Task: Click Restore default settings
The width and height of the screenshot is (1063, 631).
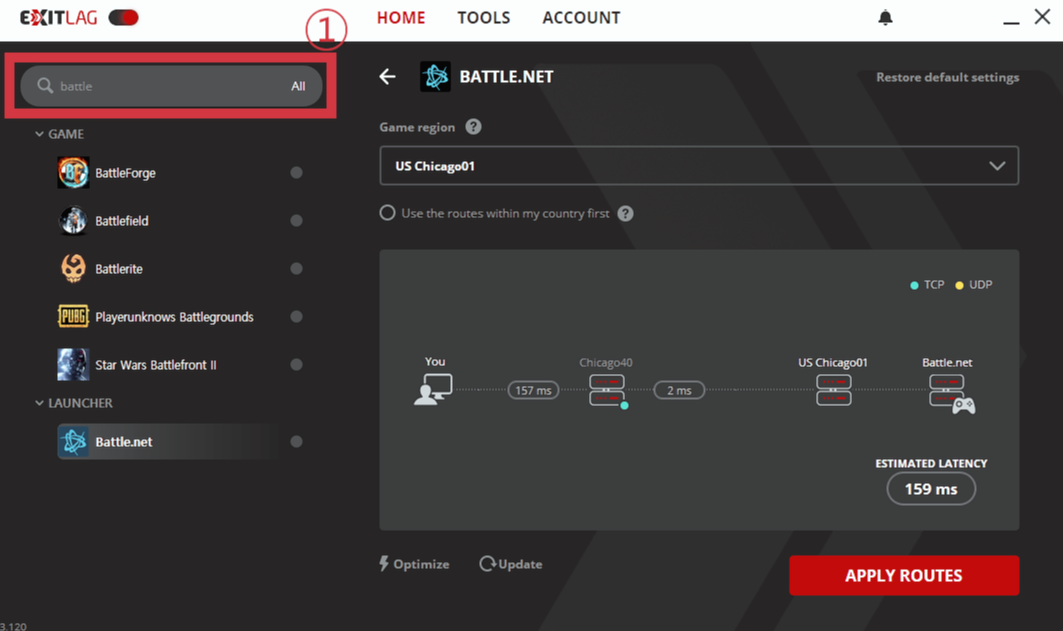Action: [x=947, y=77]
